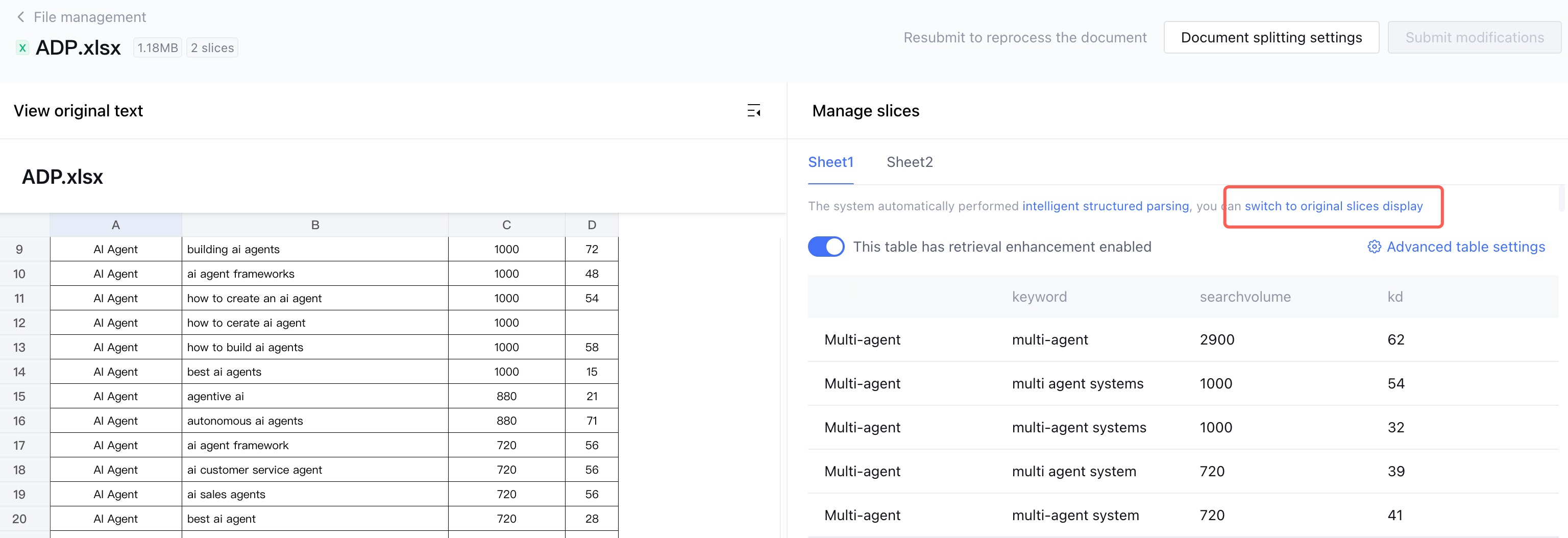The width and height of the screenshot is (1568, 538).
Task: Click the back arrow next to File management
Action: pyautogui.click(x=21, y=17)
